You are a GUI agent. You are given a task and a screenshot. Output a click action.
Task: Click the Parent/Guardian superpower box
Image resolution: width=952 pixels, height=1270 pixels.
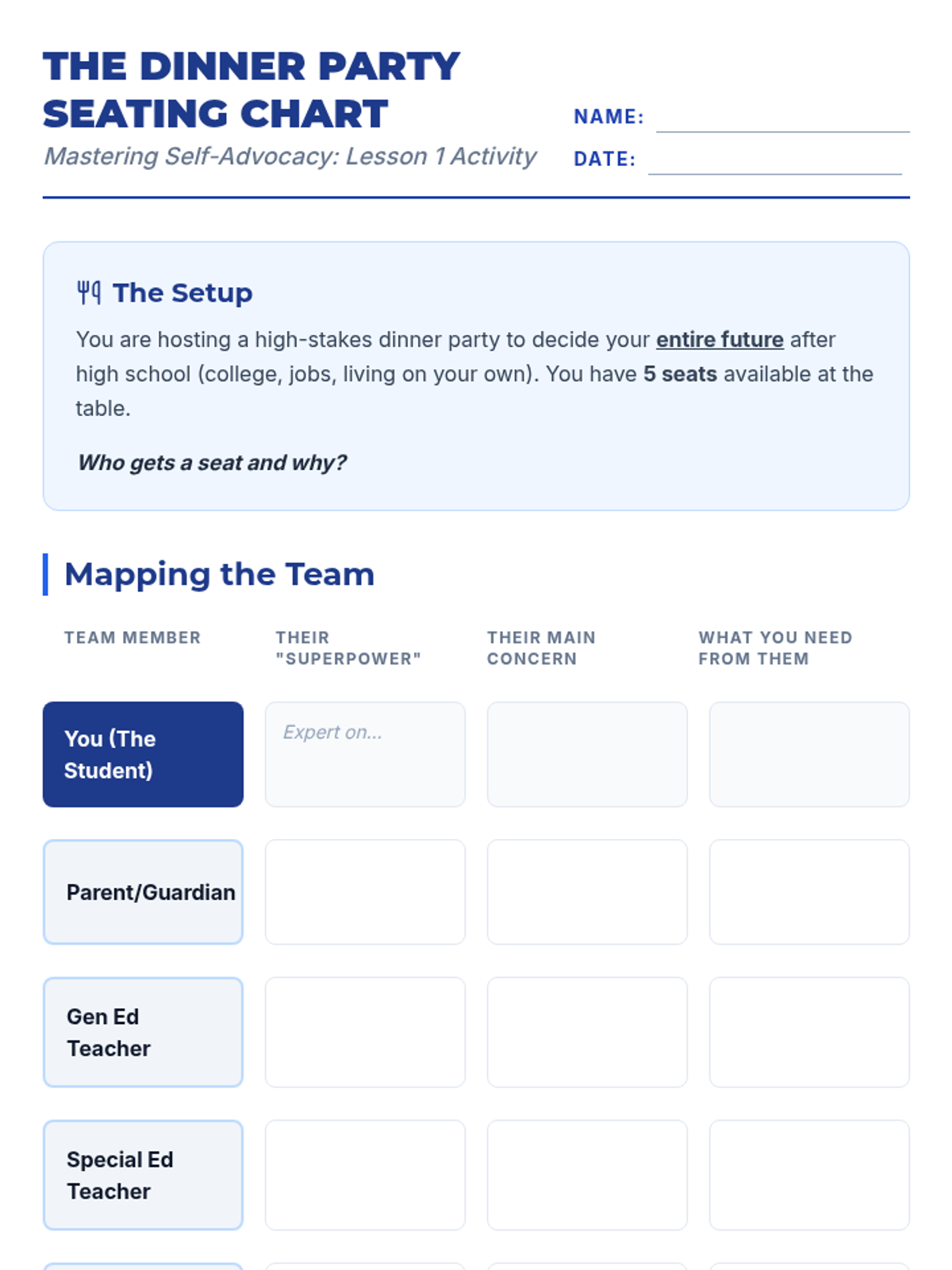365,892
